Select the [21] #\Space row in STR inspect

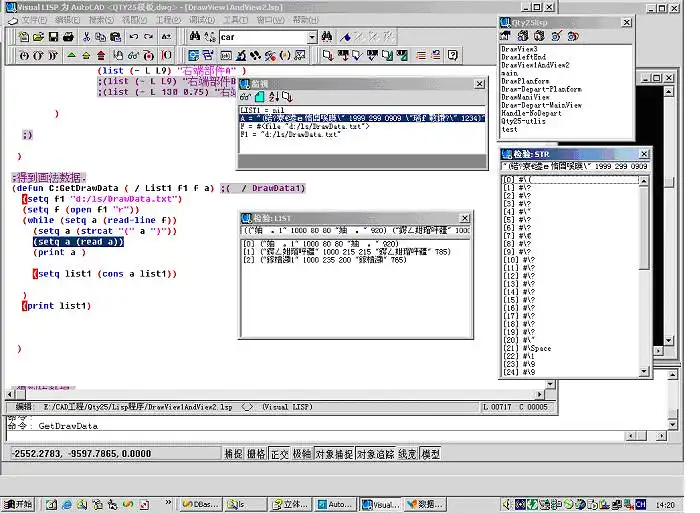[x=527, y=348]
